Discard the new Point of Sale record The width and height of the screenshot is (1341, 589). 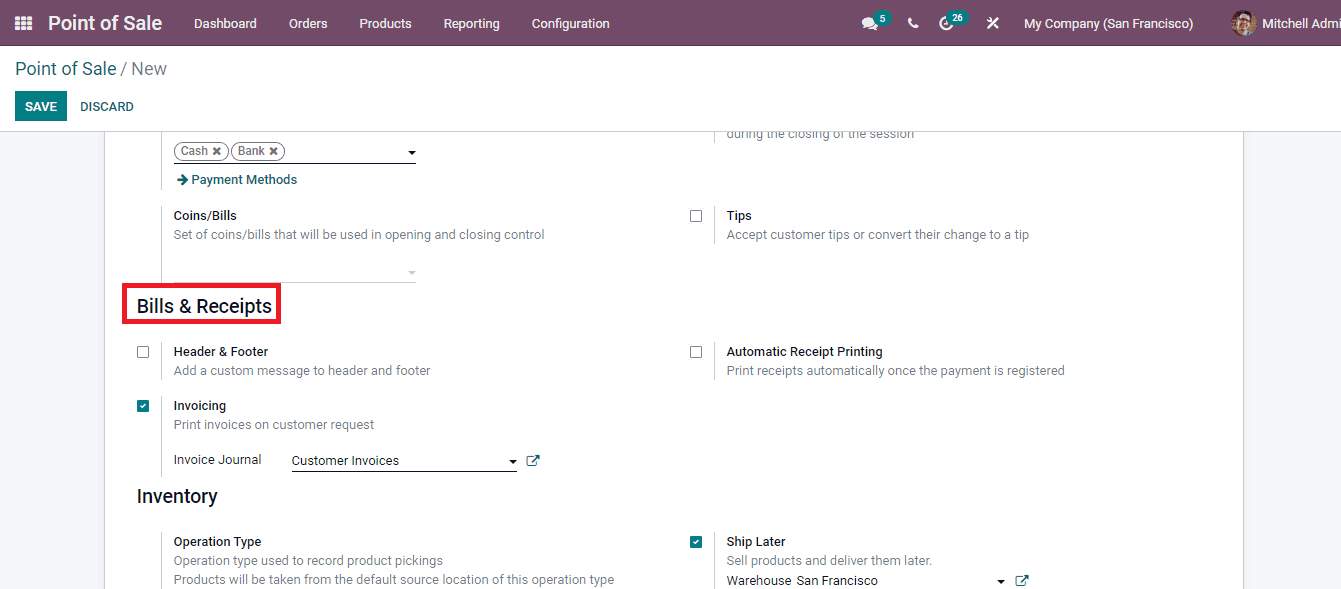[x=106, y=106]
